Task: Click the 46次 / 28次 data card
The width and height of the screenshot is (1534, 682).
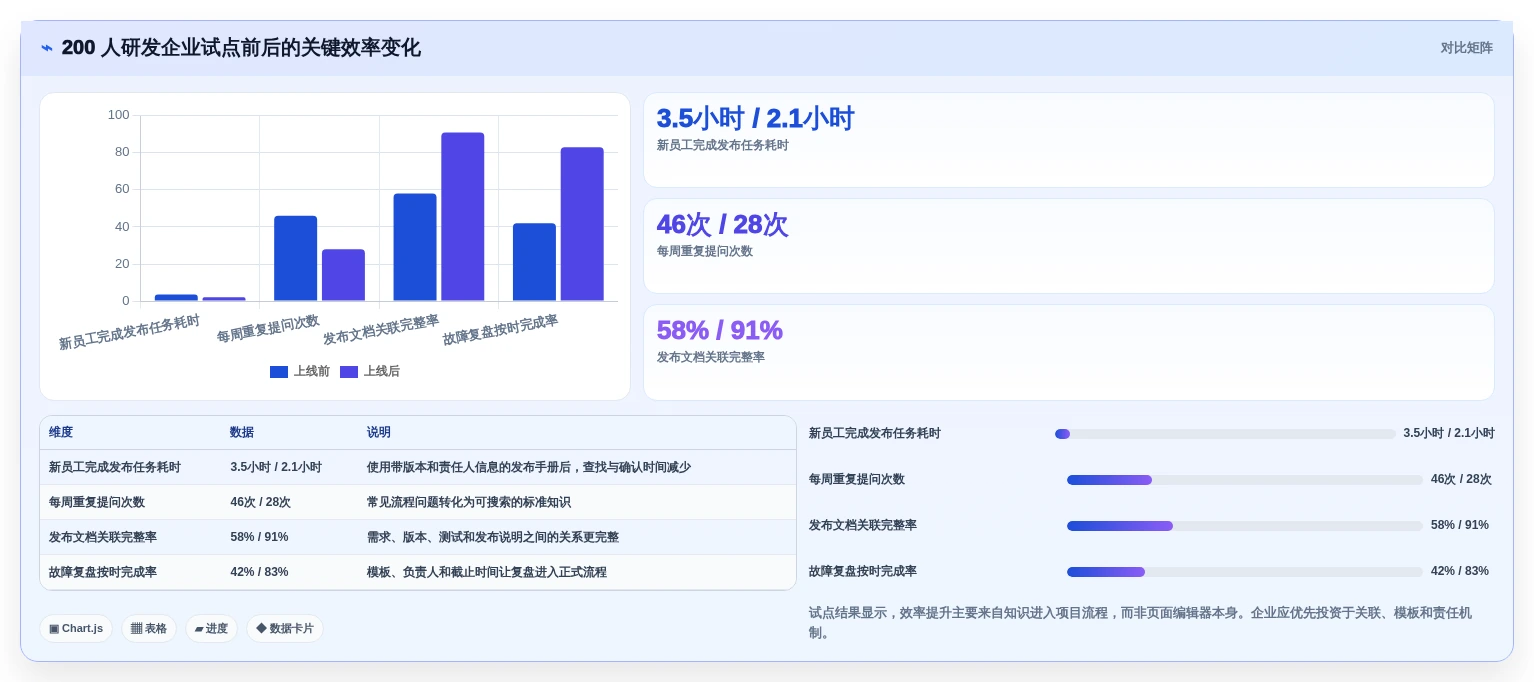Action: coord(1068,246)
